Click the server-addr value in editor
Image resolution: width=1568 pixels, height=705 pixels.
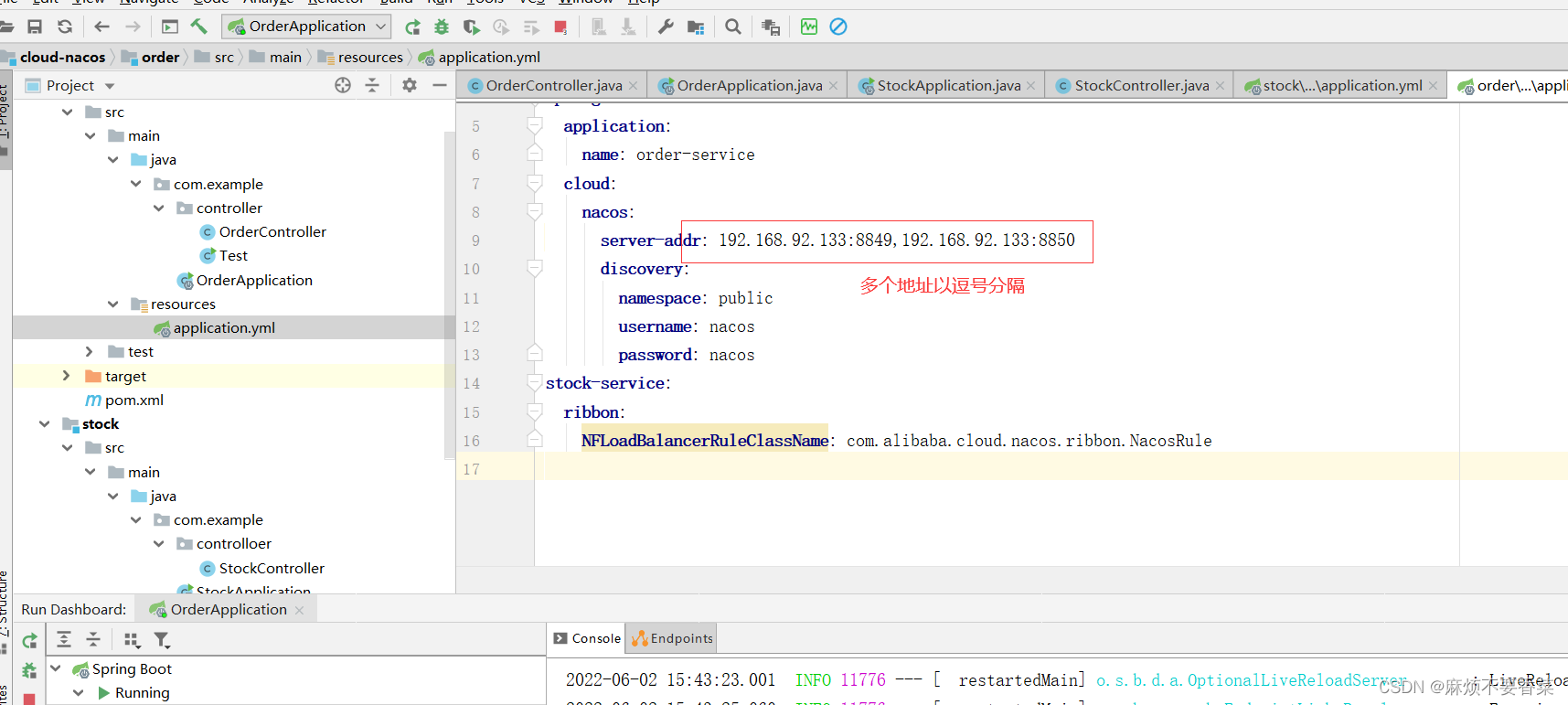(x=897, y=240)
